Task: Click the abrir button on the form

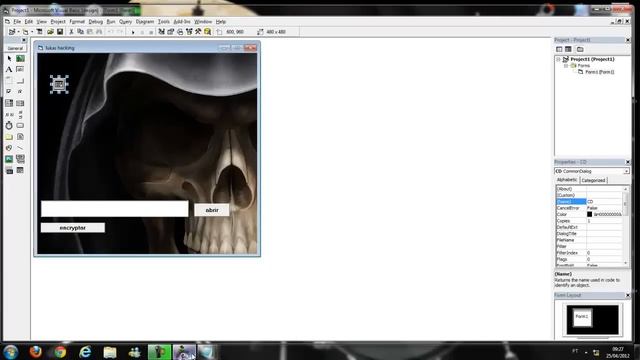Action: pos(212,210)
